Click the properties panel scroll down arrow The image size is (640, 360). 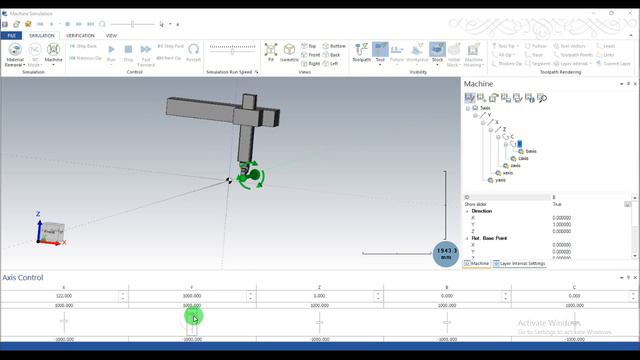635,256
